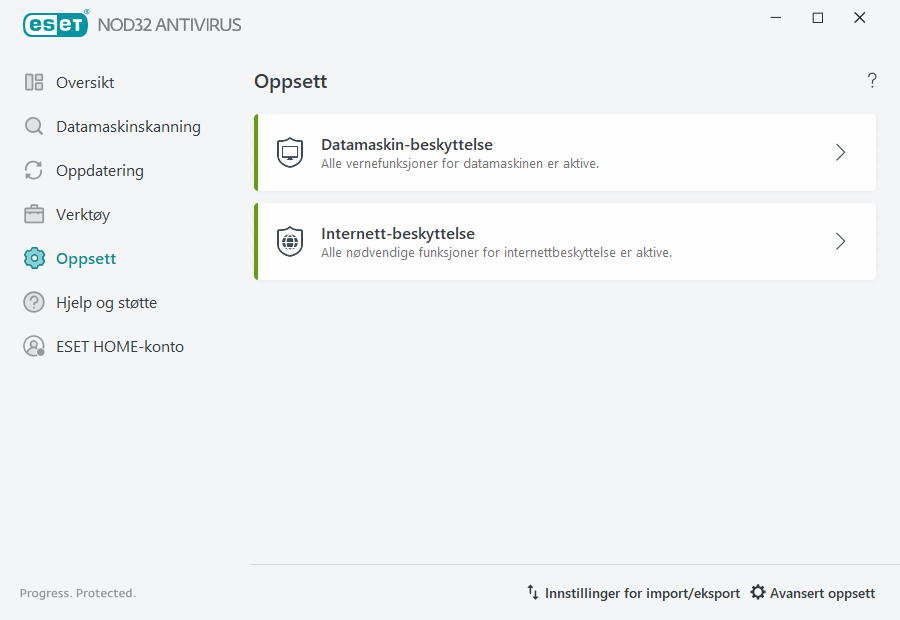The width and height of the screenshot is (900, 620).
Task: Open the Verktøy toolbox icon
Action: 33,214
